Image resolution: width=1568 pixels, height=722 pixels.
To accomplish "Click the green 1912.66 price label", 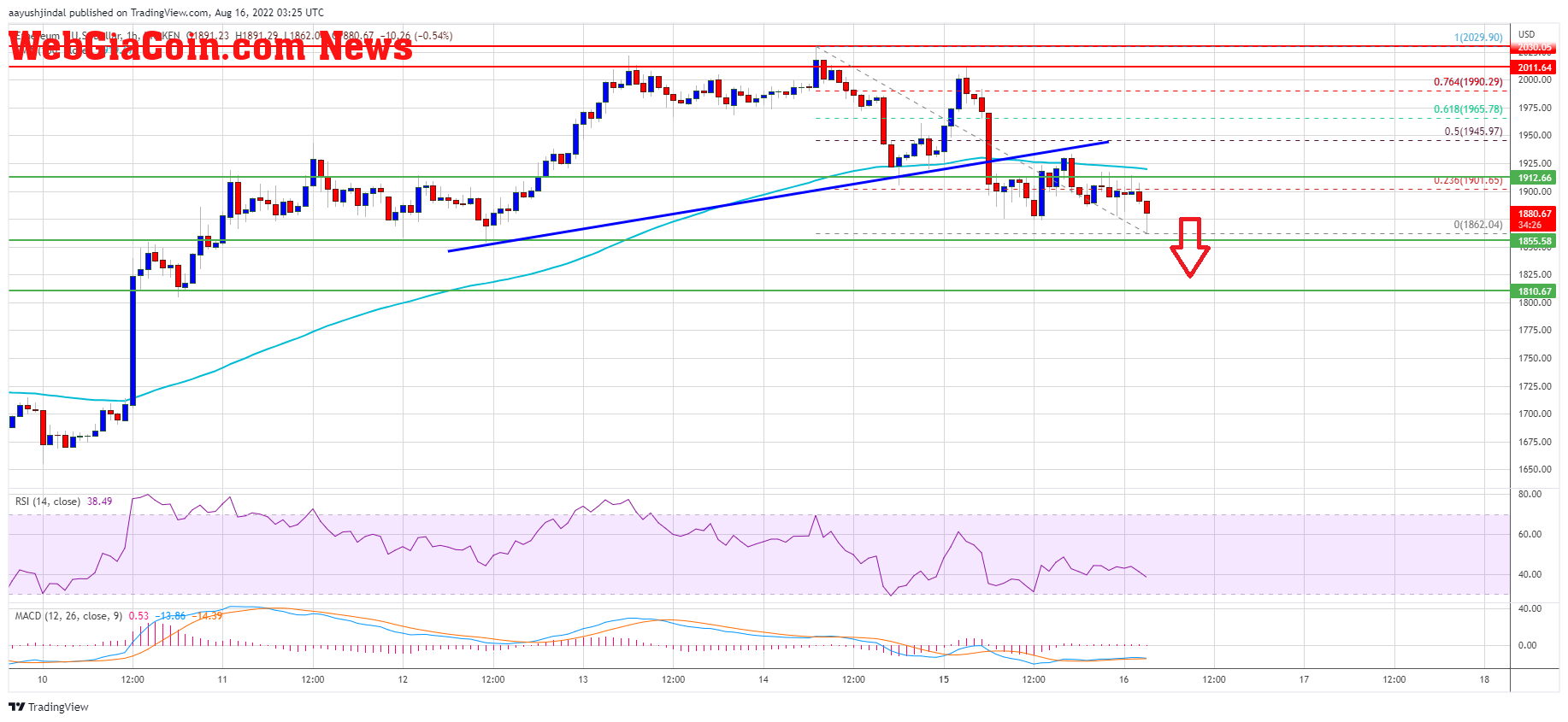I will pos(1535,178).
